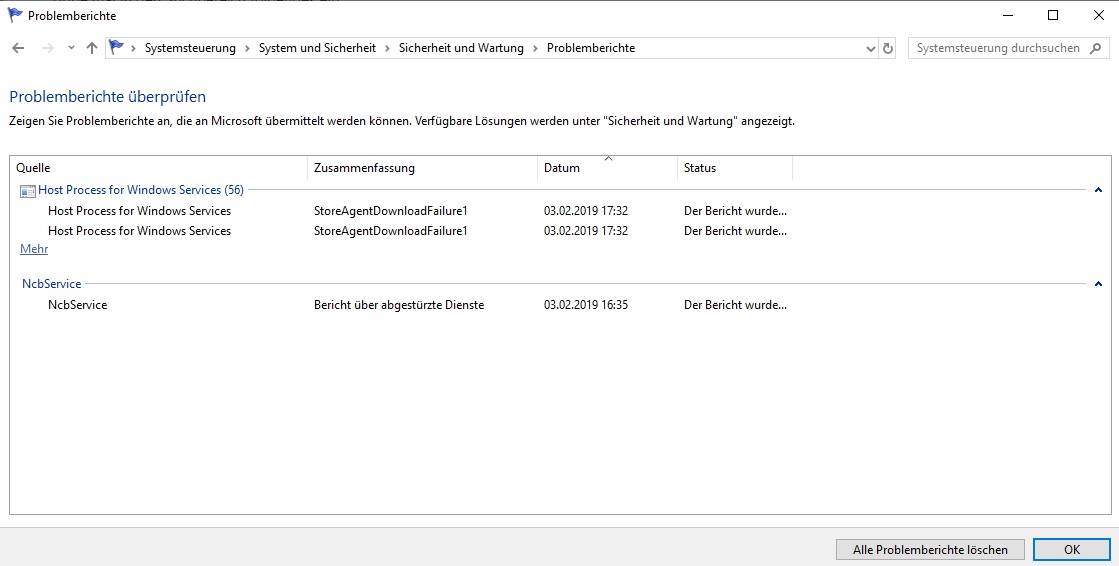Click the Host Process group icon
Screen dimensions: 1119x566
tap(28, 191)
